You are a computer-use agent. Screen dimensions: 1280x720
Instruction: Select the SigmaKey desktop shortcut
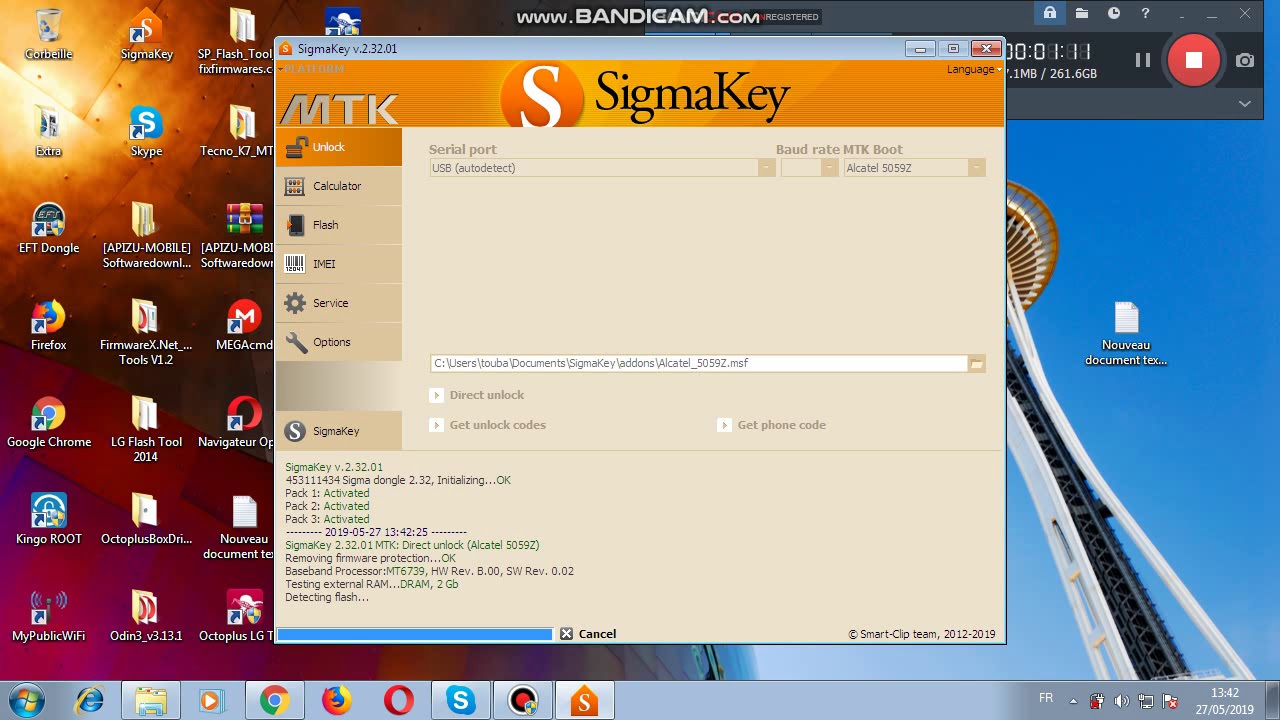point(146,35)
